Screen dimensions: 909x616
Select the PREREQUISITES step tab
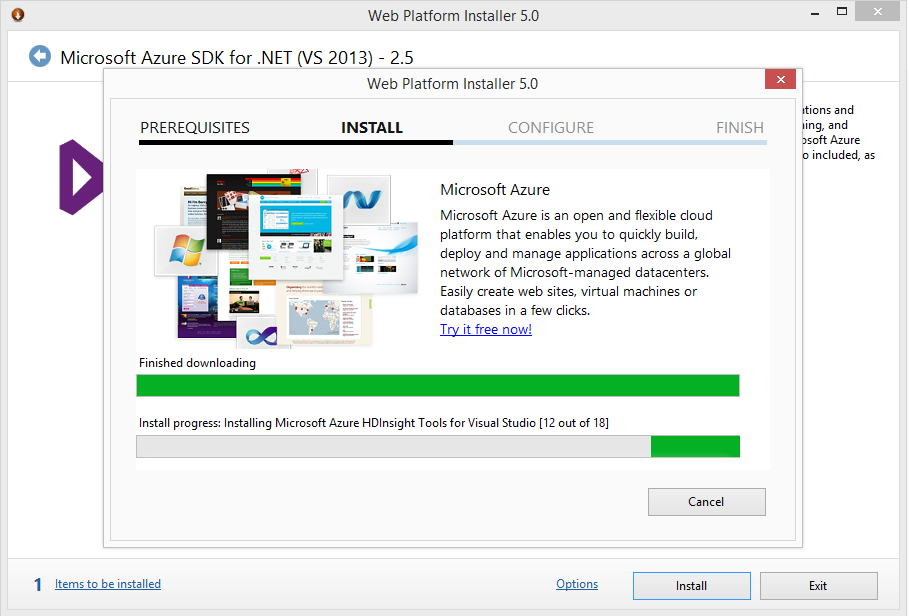pyautogui.click(x=195, y=127)
